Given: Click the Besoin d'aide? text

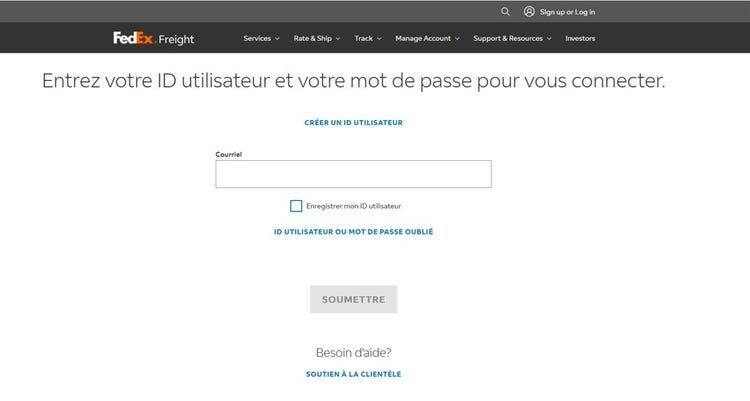Looking at the screenshot, I should (353, 353).
